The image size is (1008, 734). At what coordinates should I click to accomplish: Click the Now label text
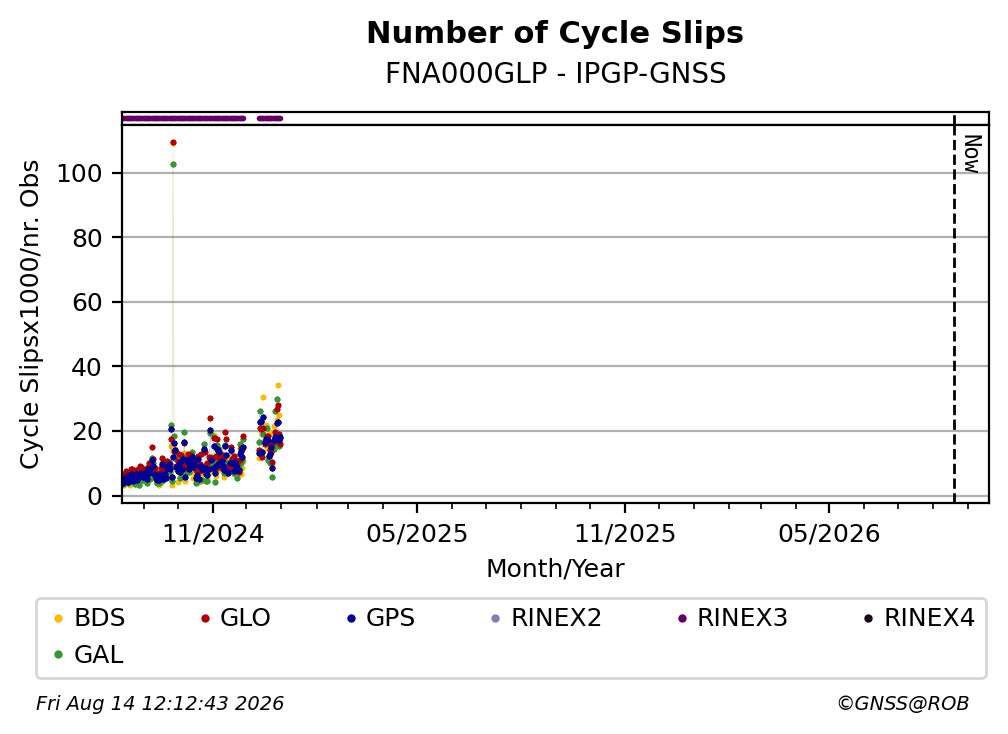click(972, 154)
